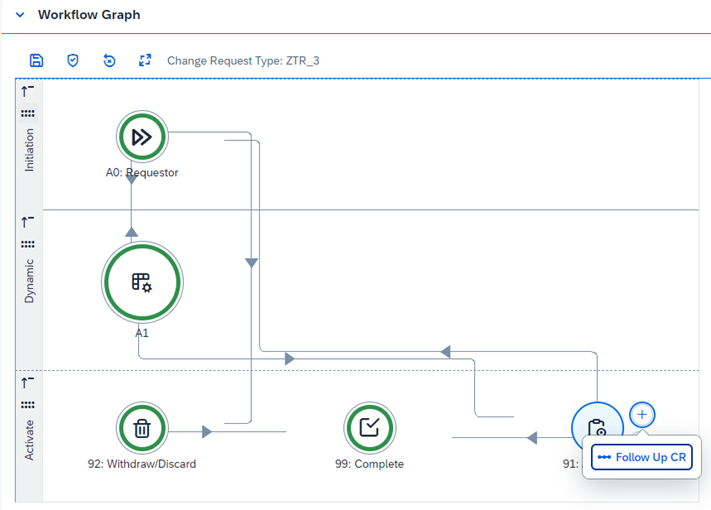Select the A0: Requestor start node
Screen dimensions: 711x510
[x=141, y=137]
